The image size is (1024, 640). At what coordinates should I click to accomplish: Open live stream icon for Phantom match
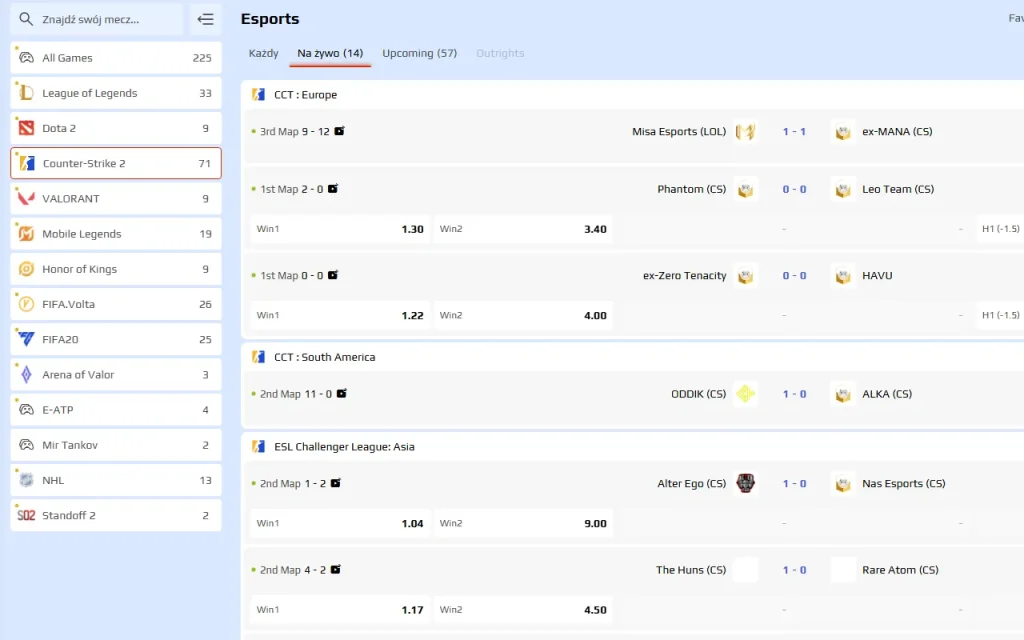tap(333, 188)
